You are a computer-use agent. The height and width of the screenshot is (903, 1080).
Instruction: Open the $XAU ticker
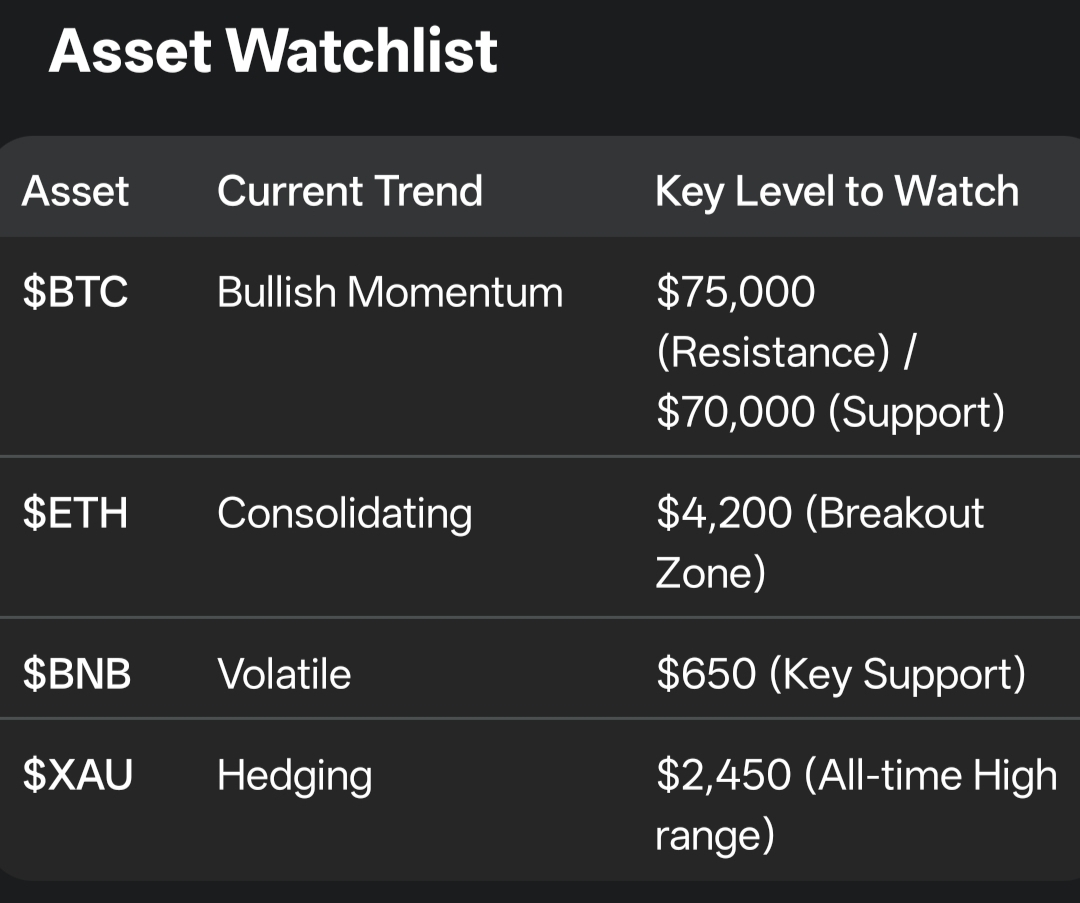(x=78, y=776)
